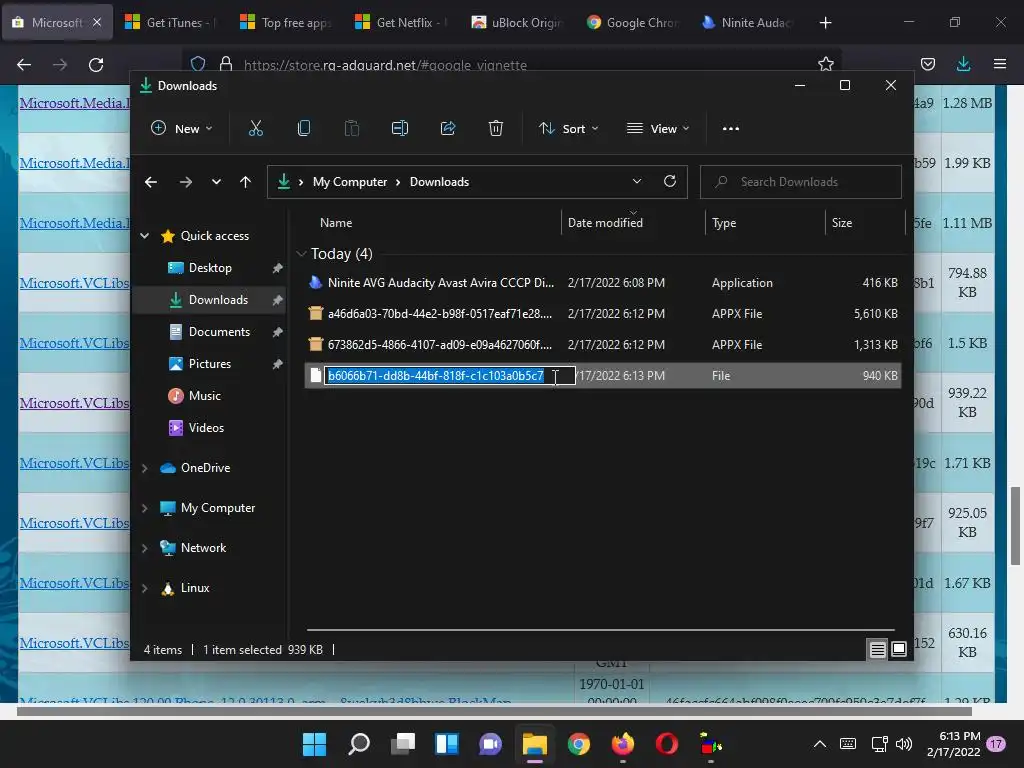Select Videos in the navigation pane
The height and width of the screenshot is (768, 1024).
tap(206, 428)
